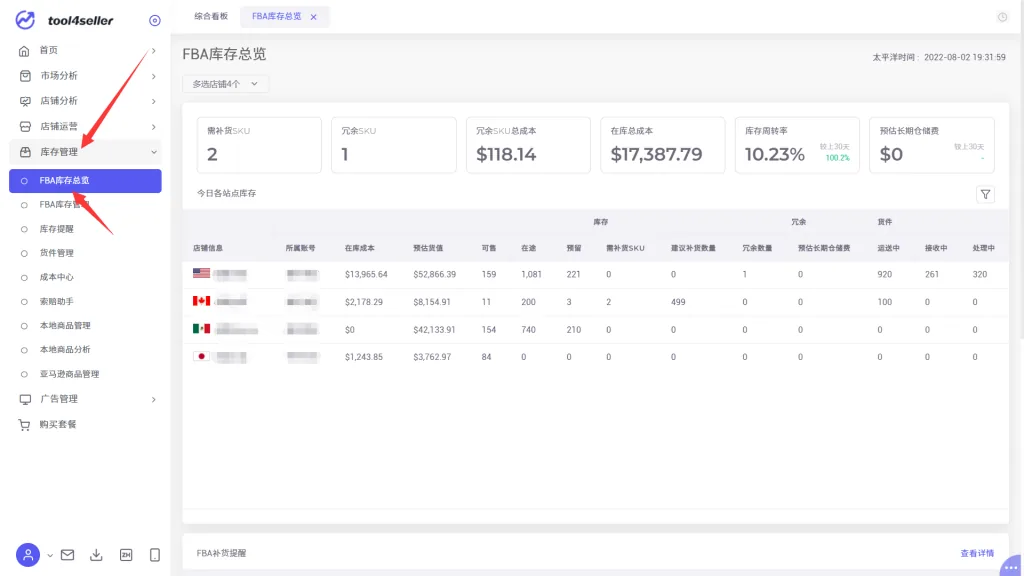
Task: Click the 在库总成本 card
Action: pyautogui.click(x=663, y=145)
